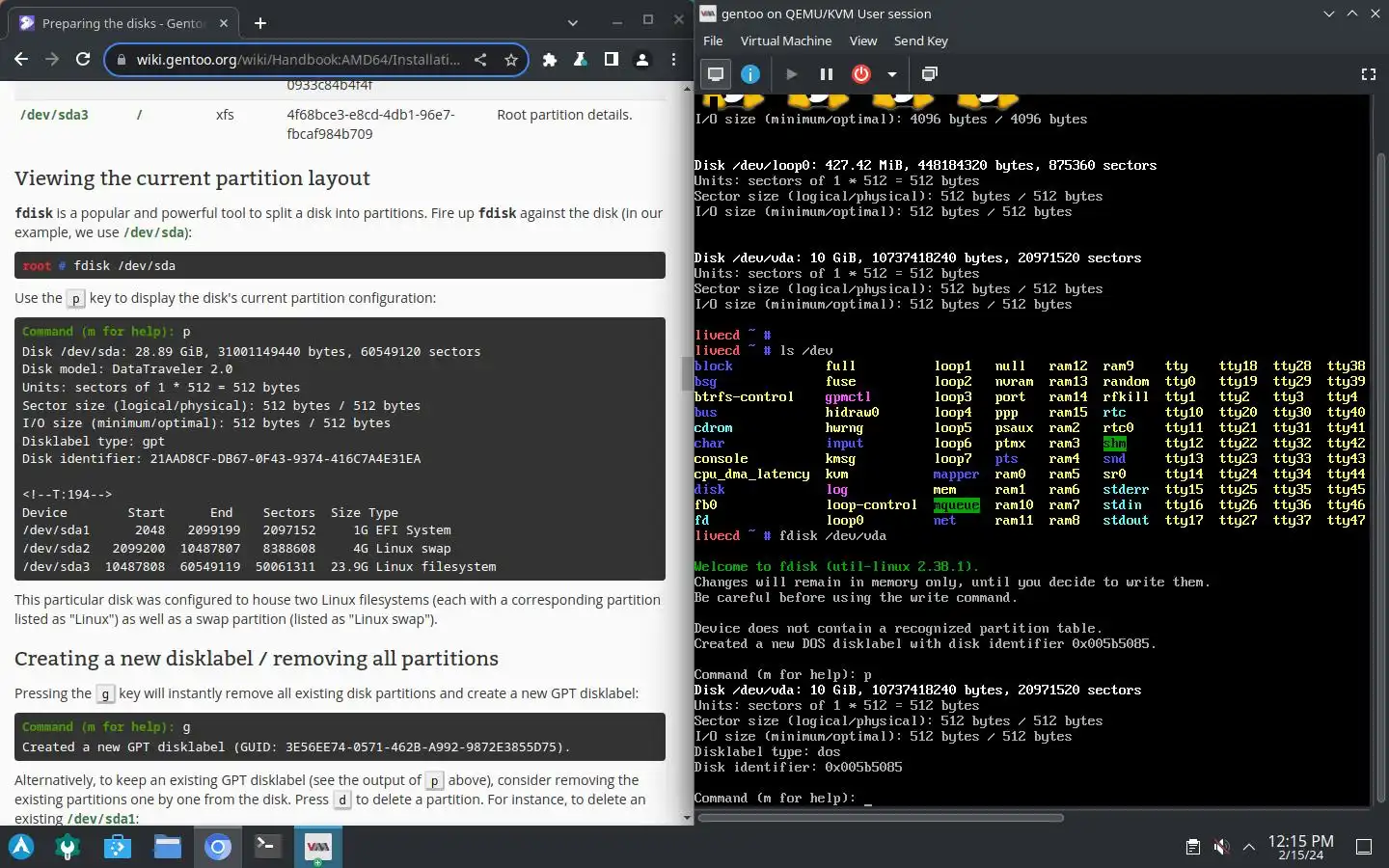Click the Chrome page vertical scrollbar thumb
Screen dimensions: 1389x868
687,373
